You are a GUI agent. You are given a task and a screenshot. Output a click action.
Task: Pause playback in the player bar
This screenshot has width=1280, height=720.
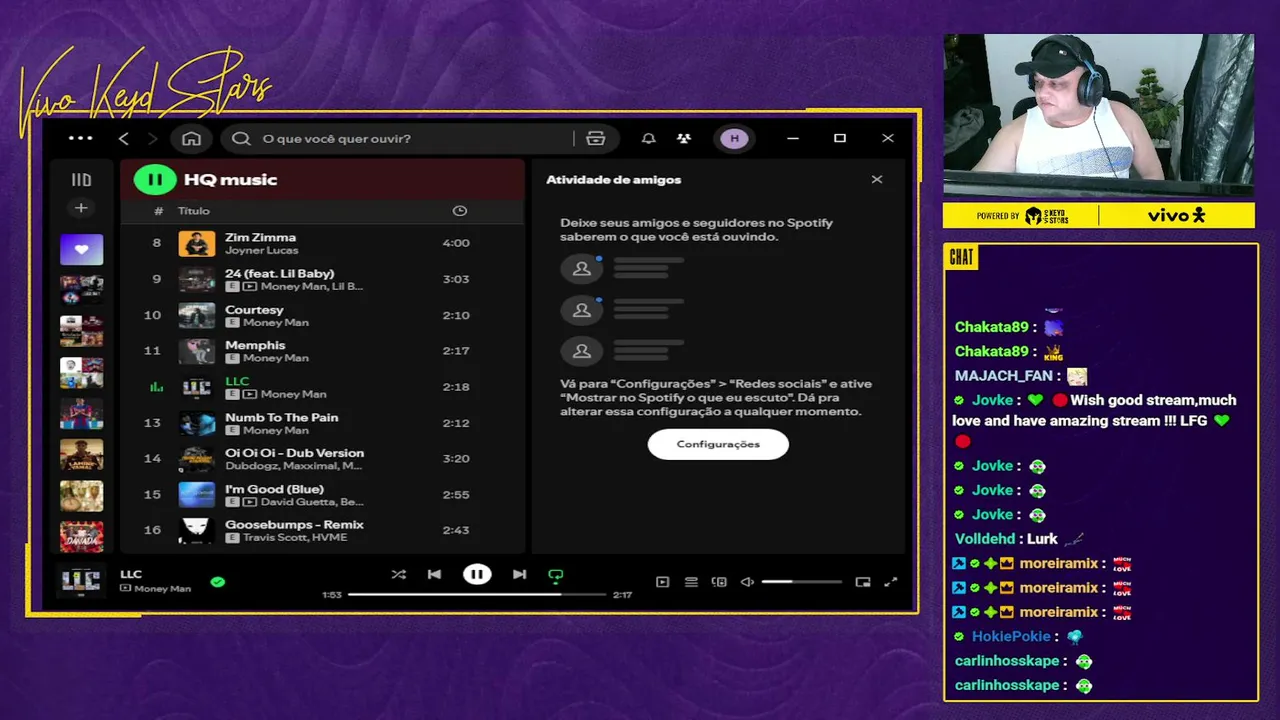[x=477, y=574]
